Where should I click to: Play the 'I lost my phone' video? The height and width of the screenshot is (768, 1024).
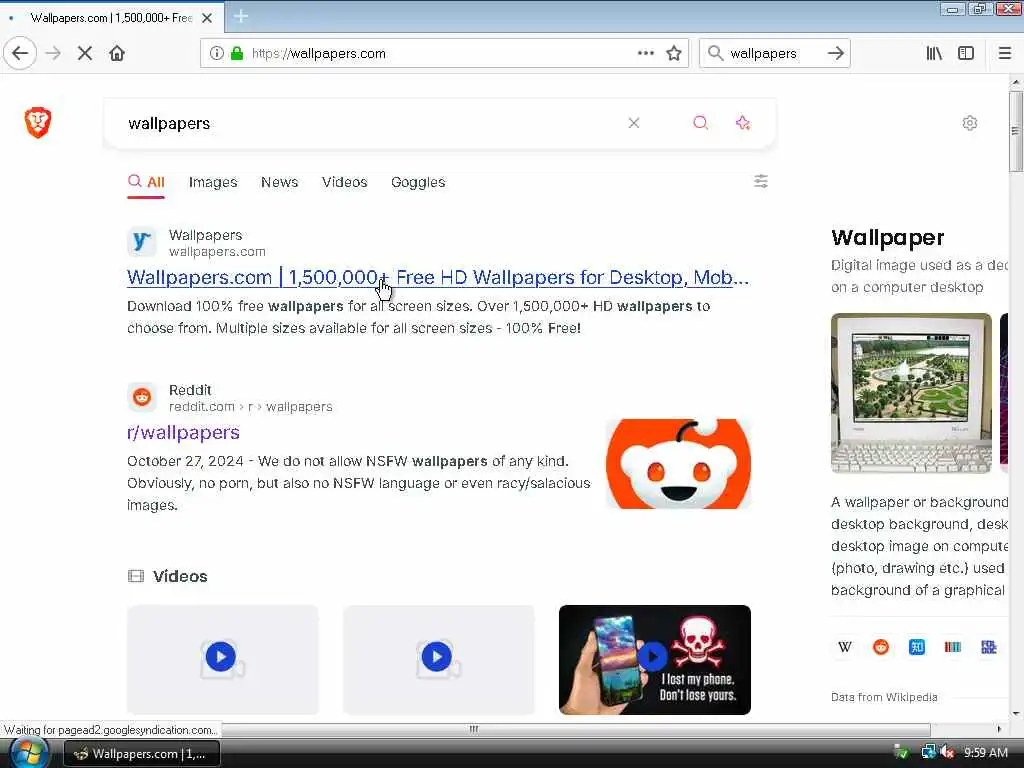click(654, 659)
